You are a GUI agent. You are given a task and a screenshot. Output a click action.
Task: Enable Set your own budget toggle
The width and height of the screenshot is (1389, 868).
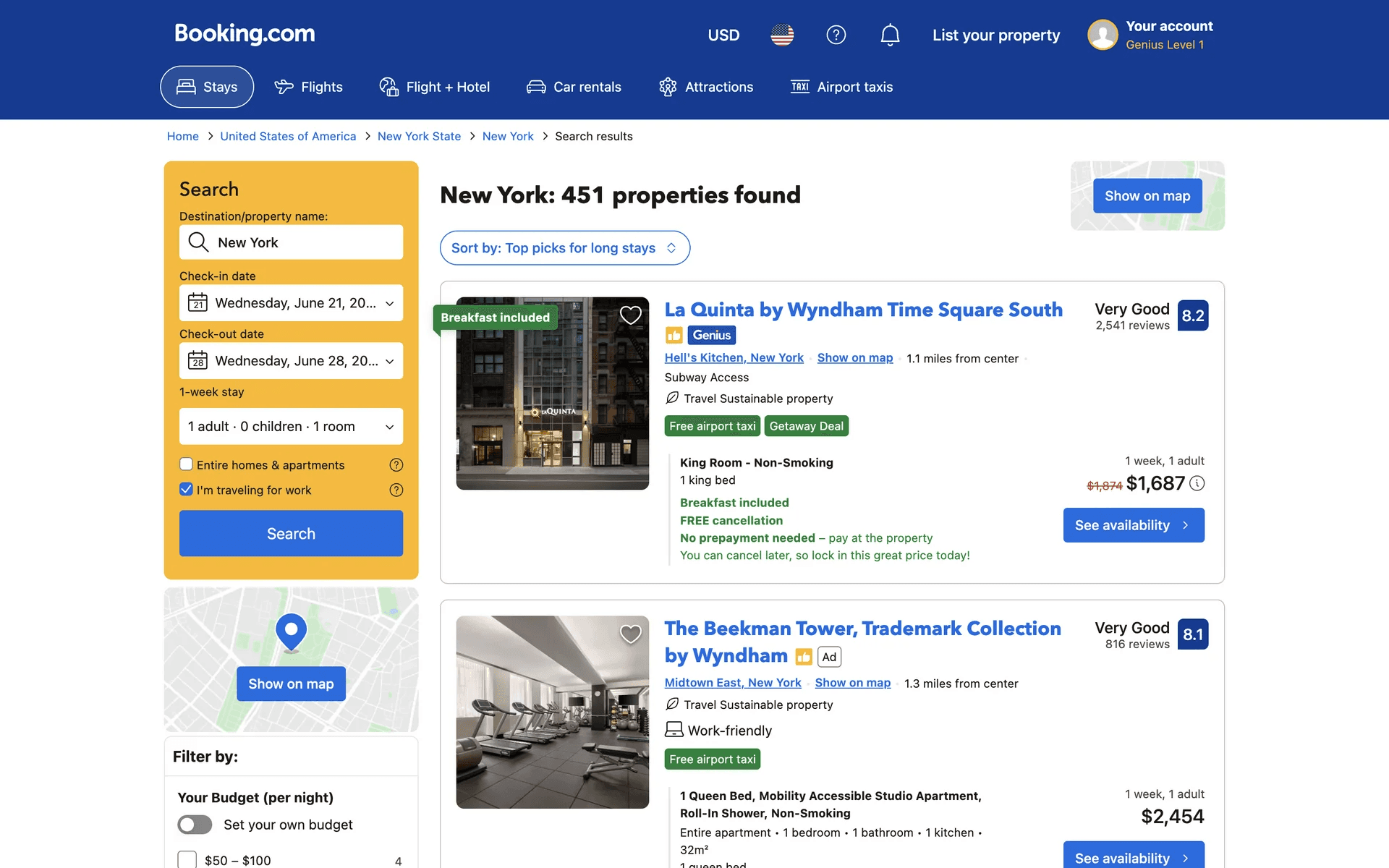point(195,825)
